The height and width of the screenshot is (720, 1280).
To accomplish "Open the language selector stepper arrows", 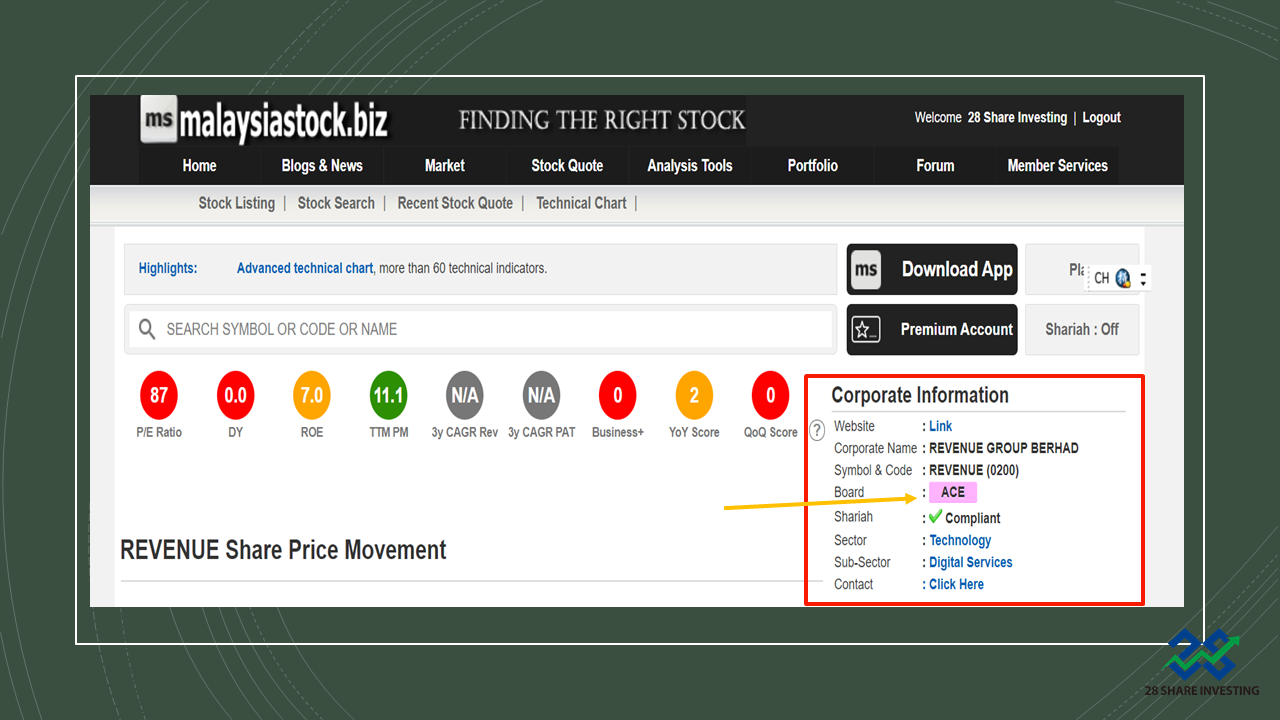I will point(1143,279).
